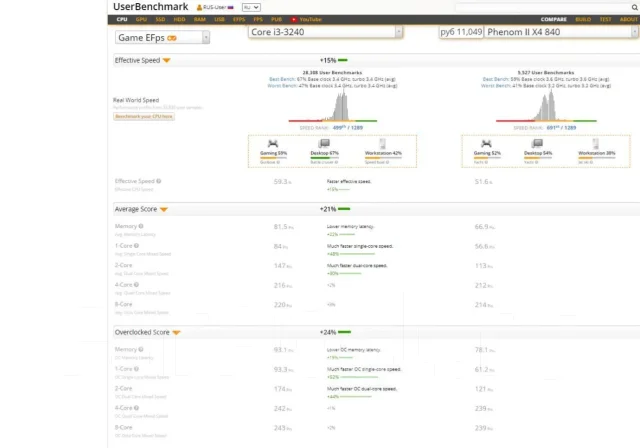
Task: Click '28,308 User Benchmarks' heading
Action: (x=332, y=73)
